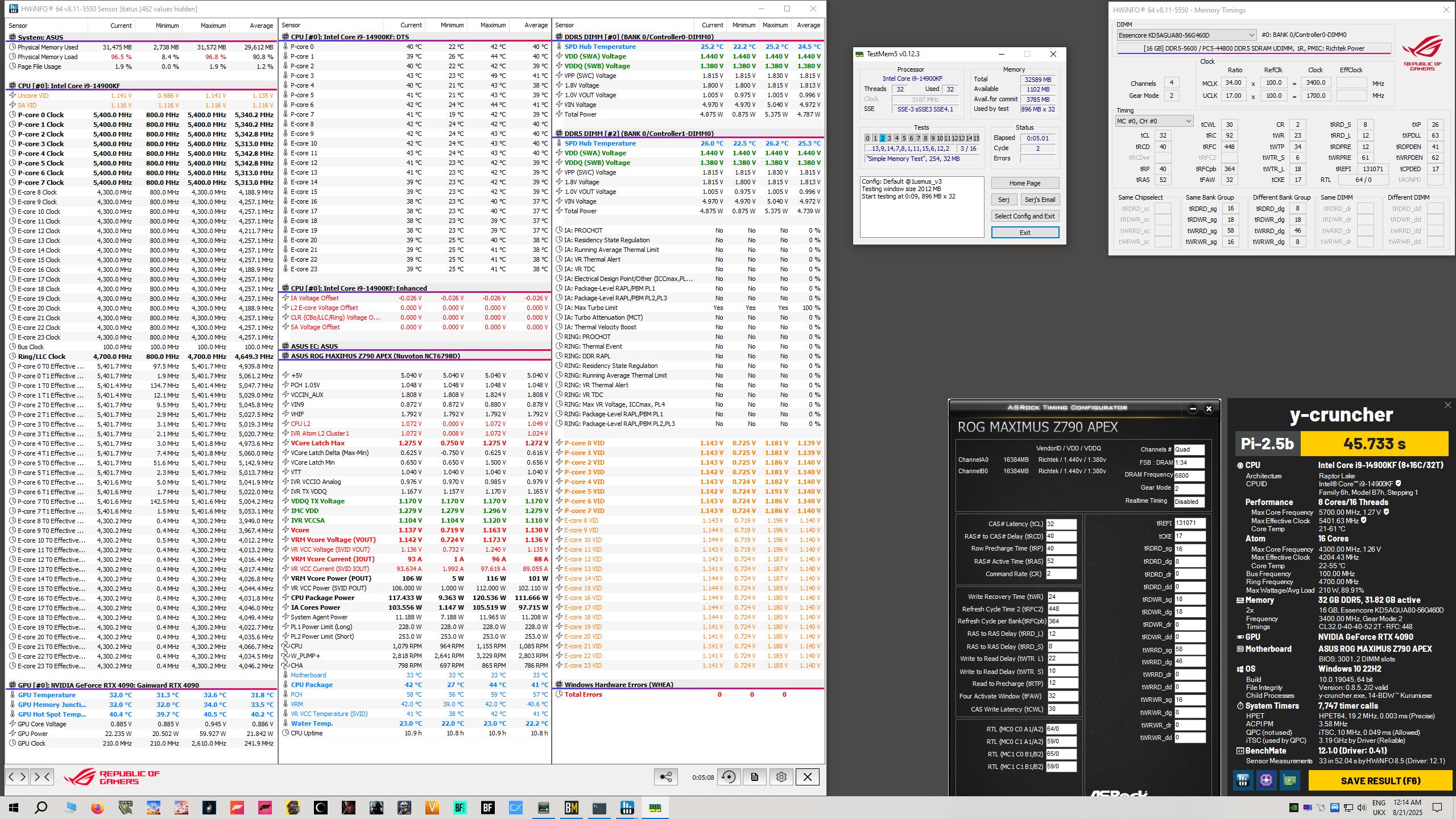
Task: Click the Home Page button in TestMem5
Action: (1025, 183)
